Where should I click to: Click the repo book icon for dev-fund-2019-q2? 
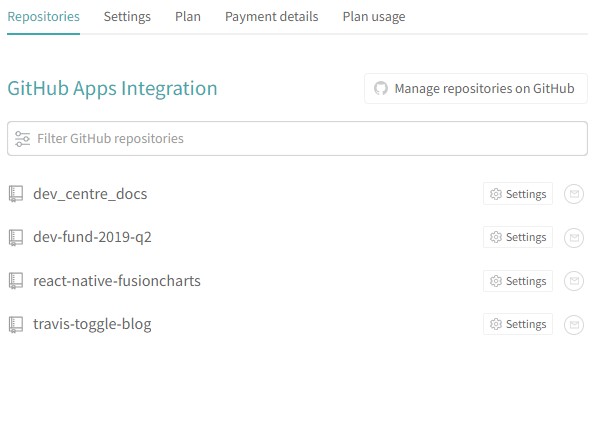(16, 238)
